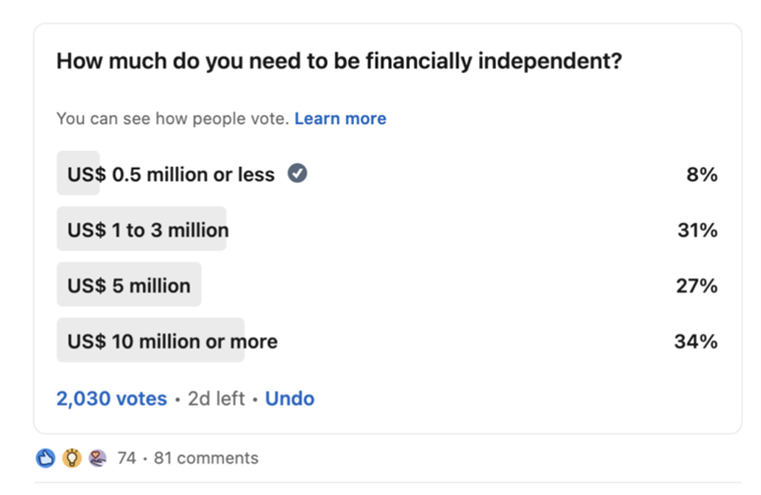Select the US$ 10 million or more option
This screenshot has height=495, width=761.
[x=172, y=341]
